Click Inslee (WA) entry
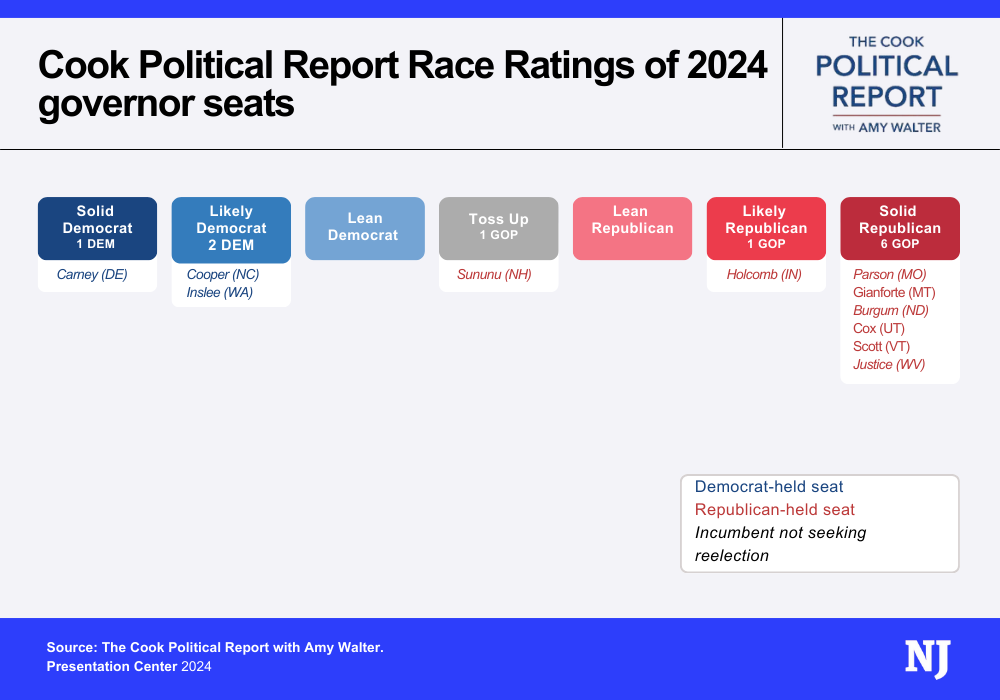This screenshot has height=700, width=1000. [219, 293]
